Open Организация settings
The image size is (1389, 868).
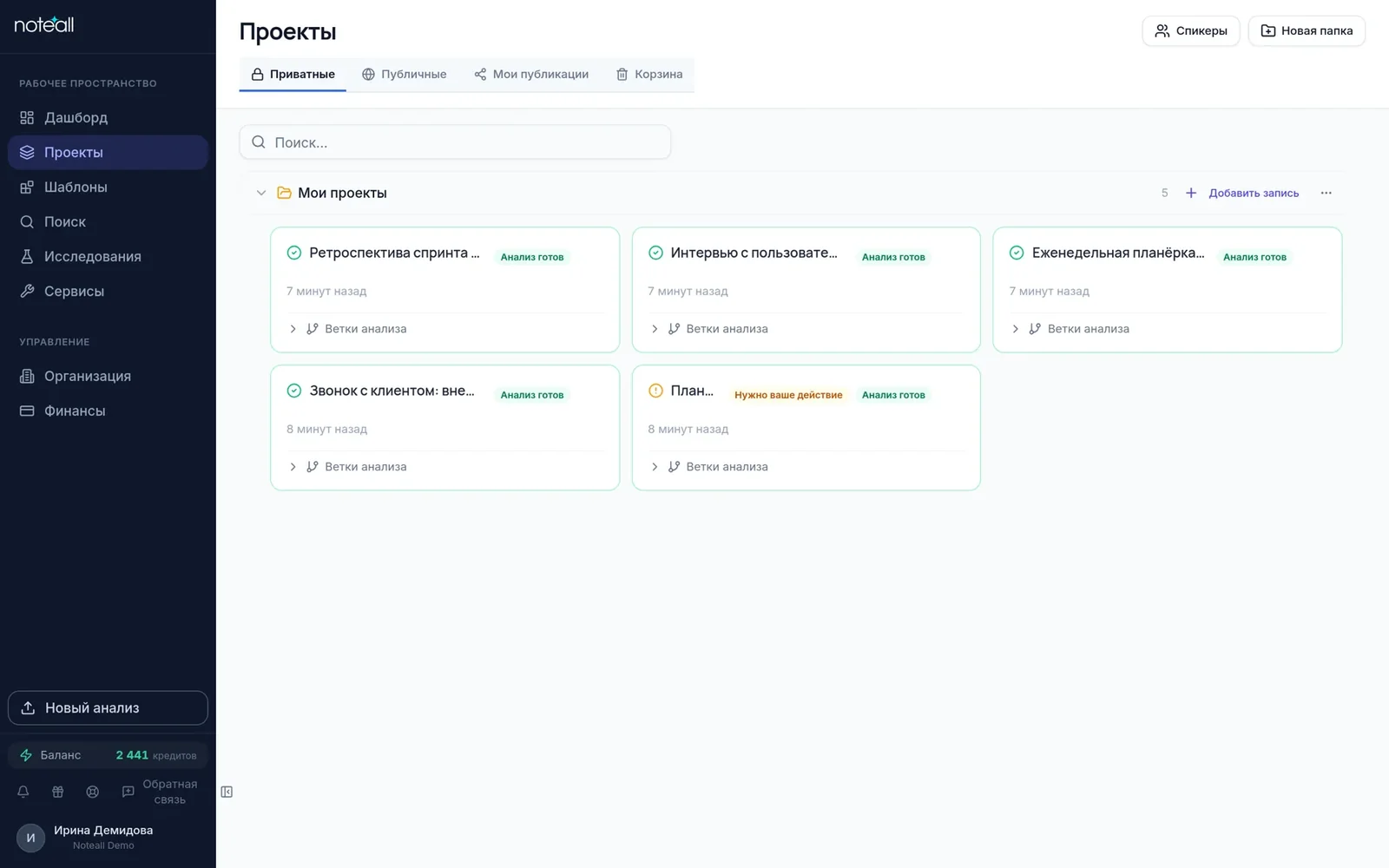[x=108, y=376]
